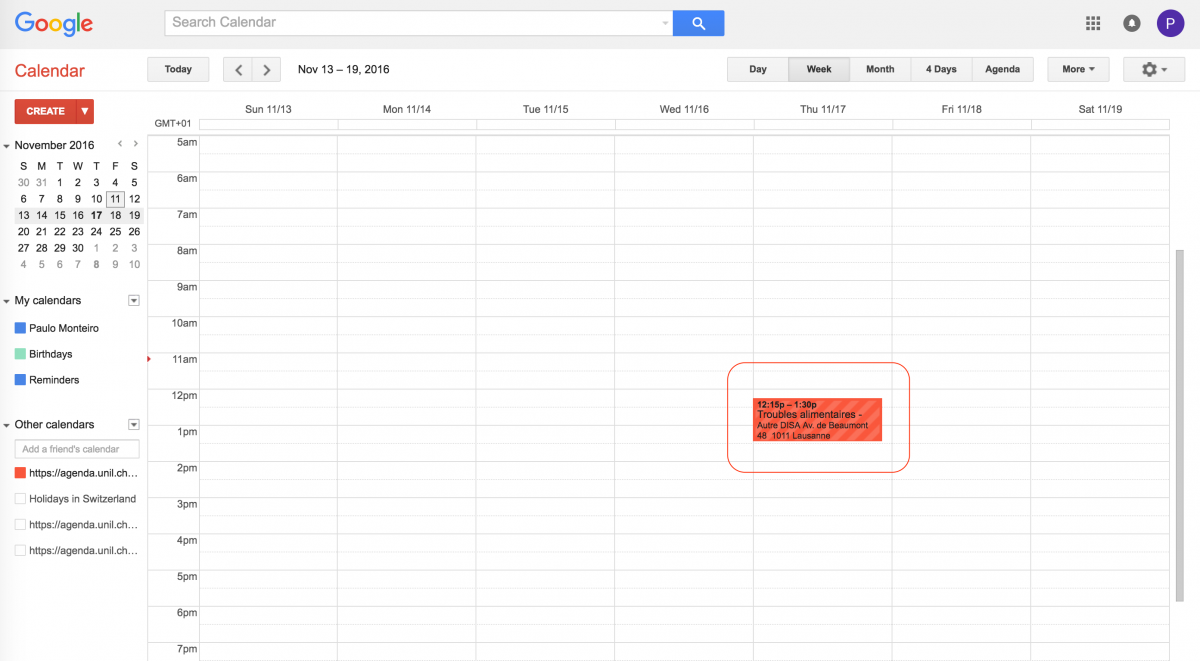Go to next week arrow
Viewport: 1200px width, 661px height.
[x=266, y=69]
